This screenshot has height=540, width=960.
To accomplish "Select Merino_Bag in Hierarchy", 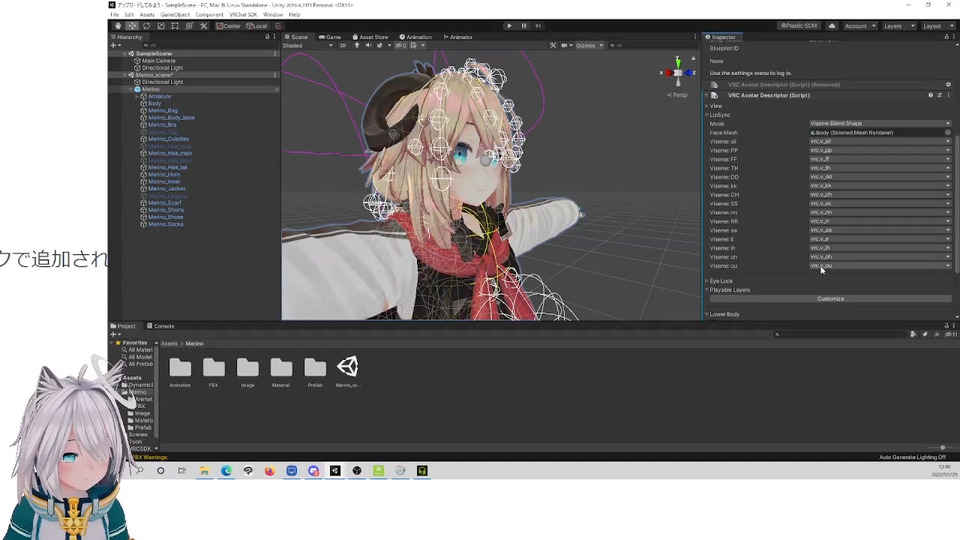I will point(162,111).
